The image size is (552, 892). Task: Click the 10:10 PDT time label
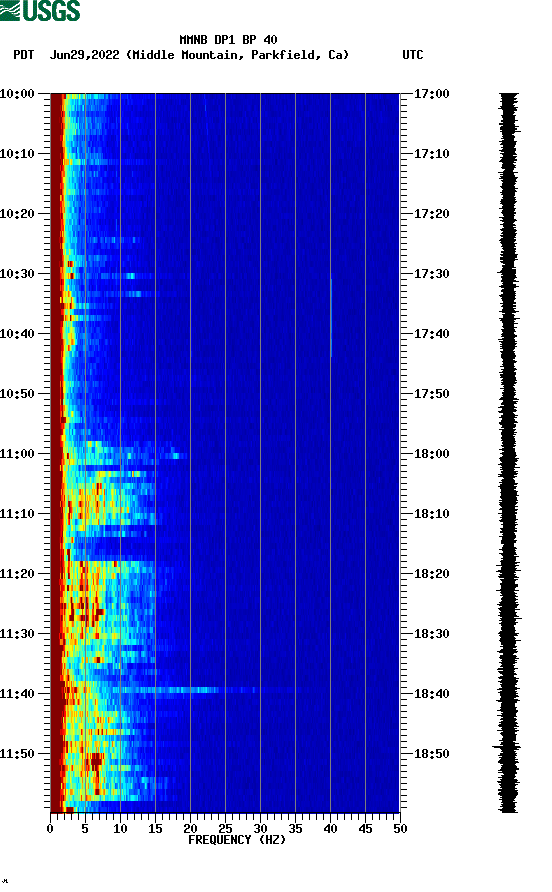(17, 154)
